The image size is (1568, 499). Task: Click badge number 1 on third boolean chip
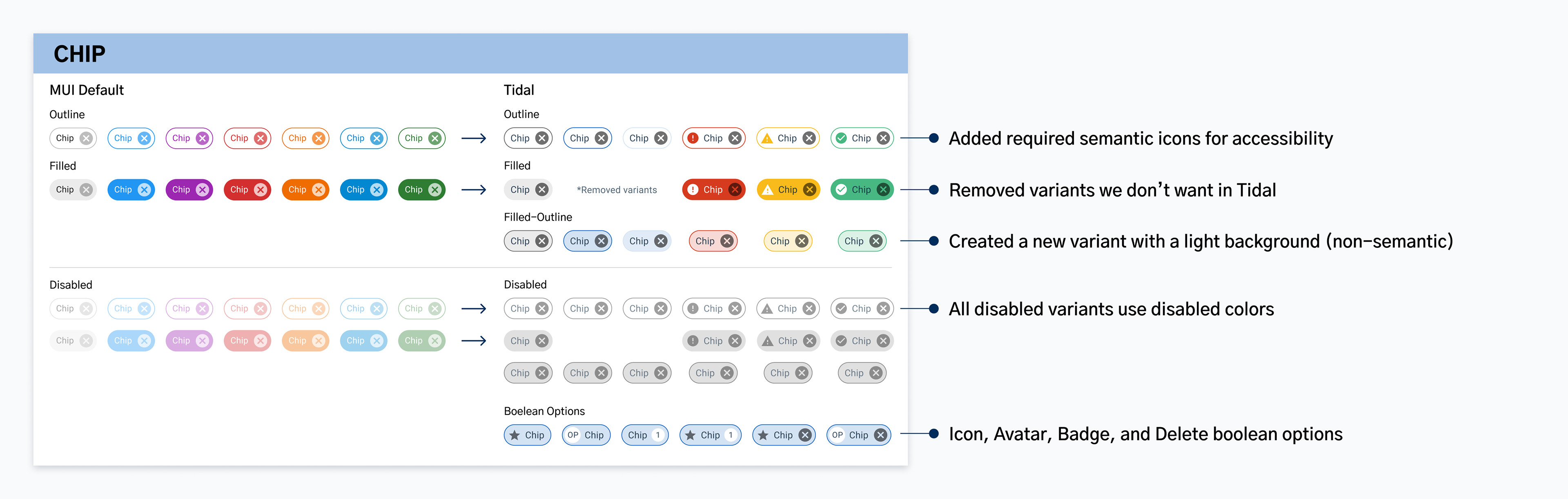tap(657, 435)
